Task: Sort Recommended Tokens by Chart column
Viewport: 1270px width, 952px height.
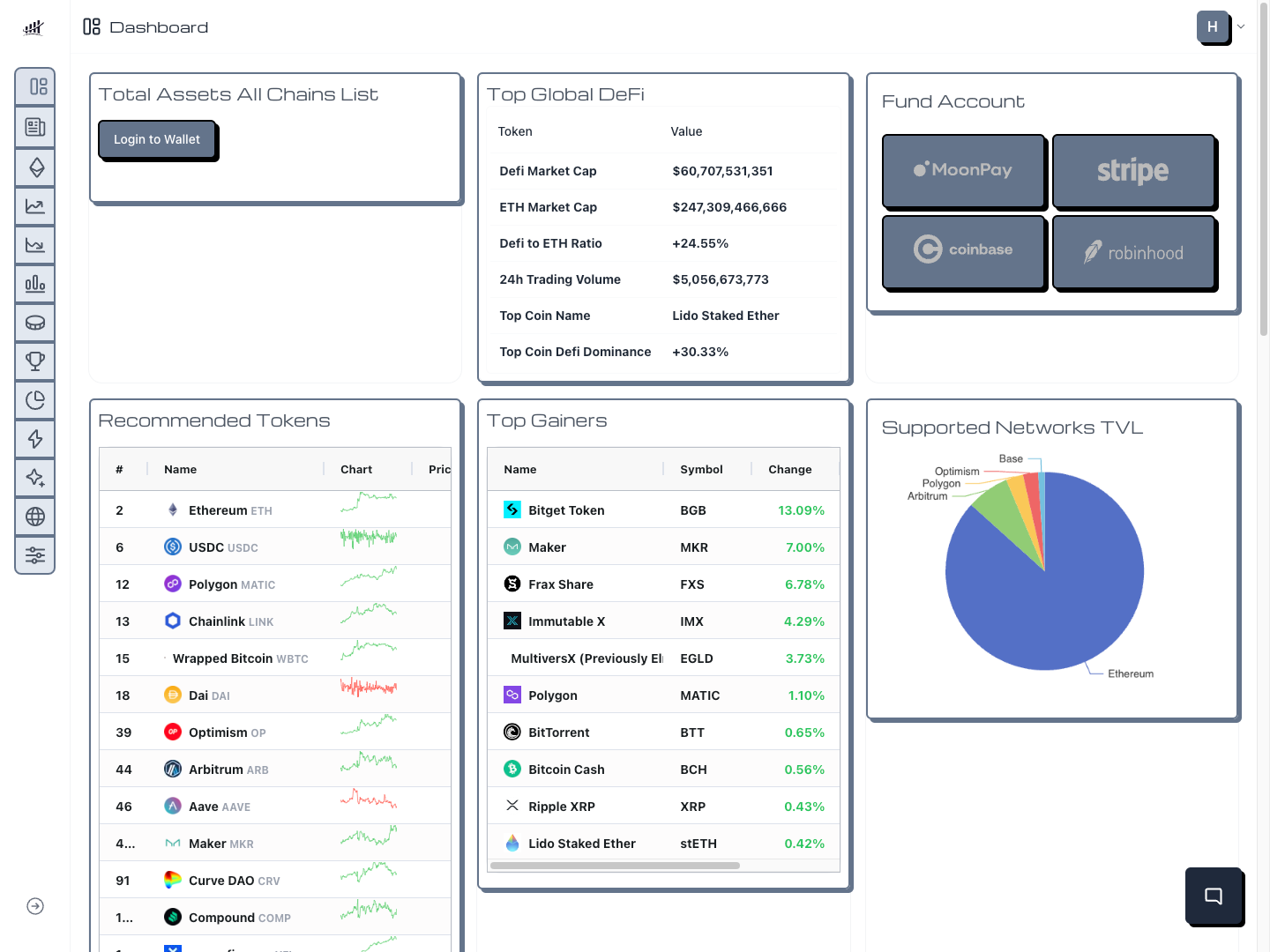Action: point(368,469)
